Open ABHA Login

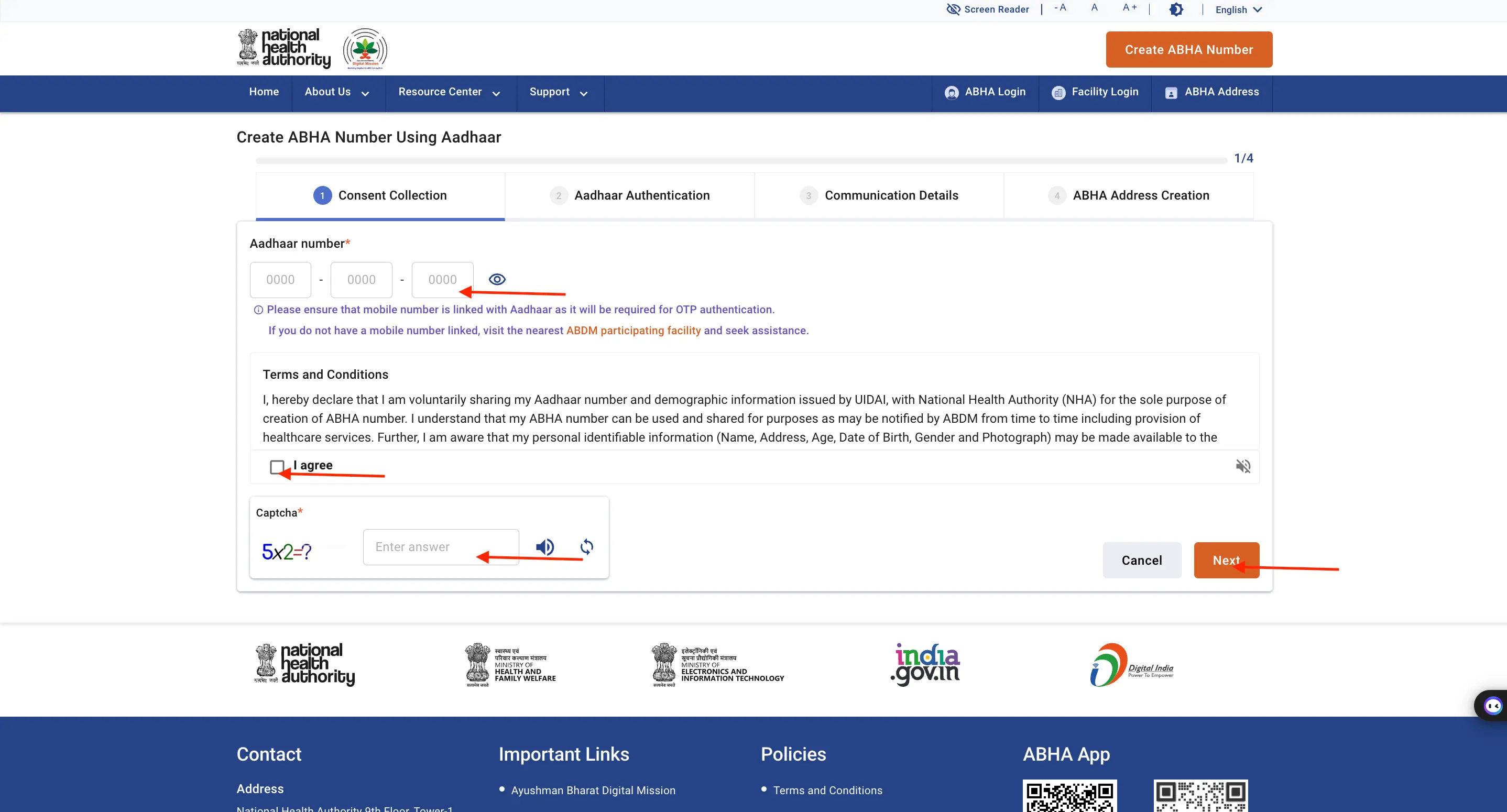(985, 92)
